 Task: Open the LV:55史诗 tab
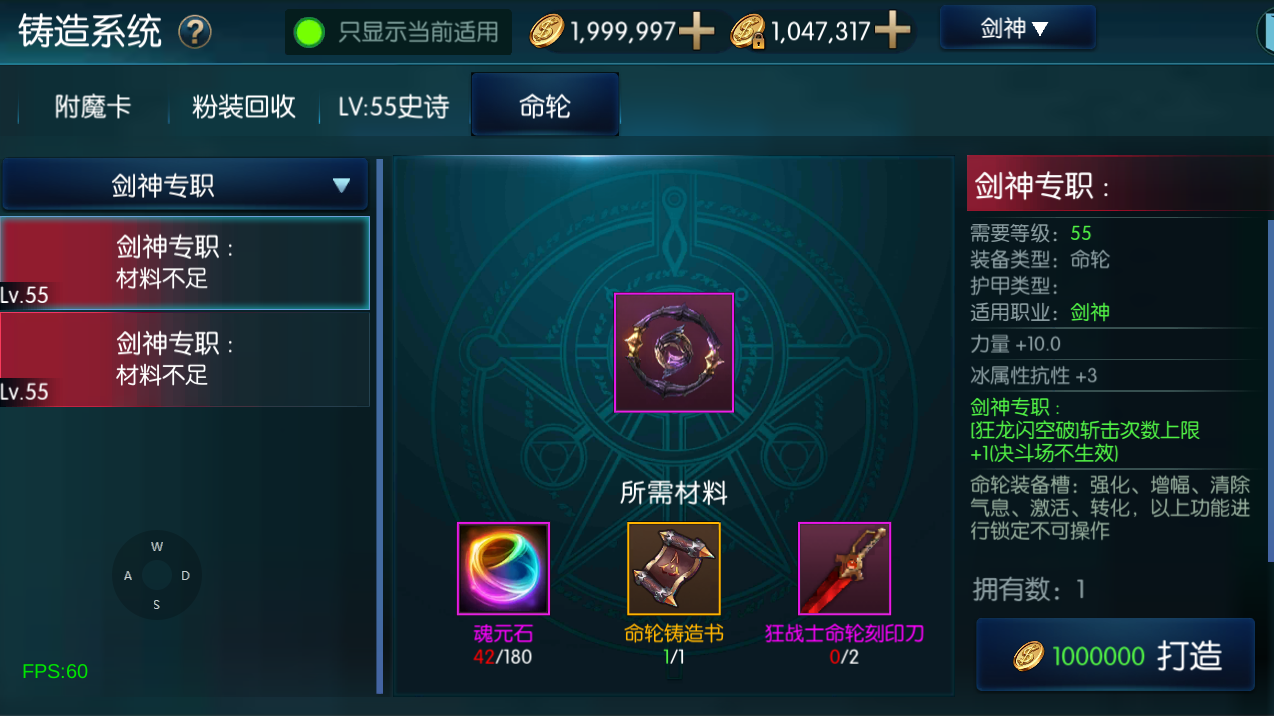(x=393, y=107)
